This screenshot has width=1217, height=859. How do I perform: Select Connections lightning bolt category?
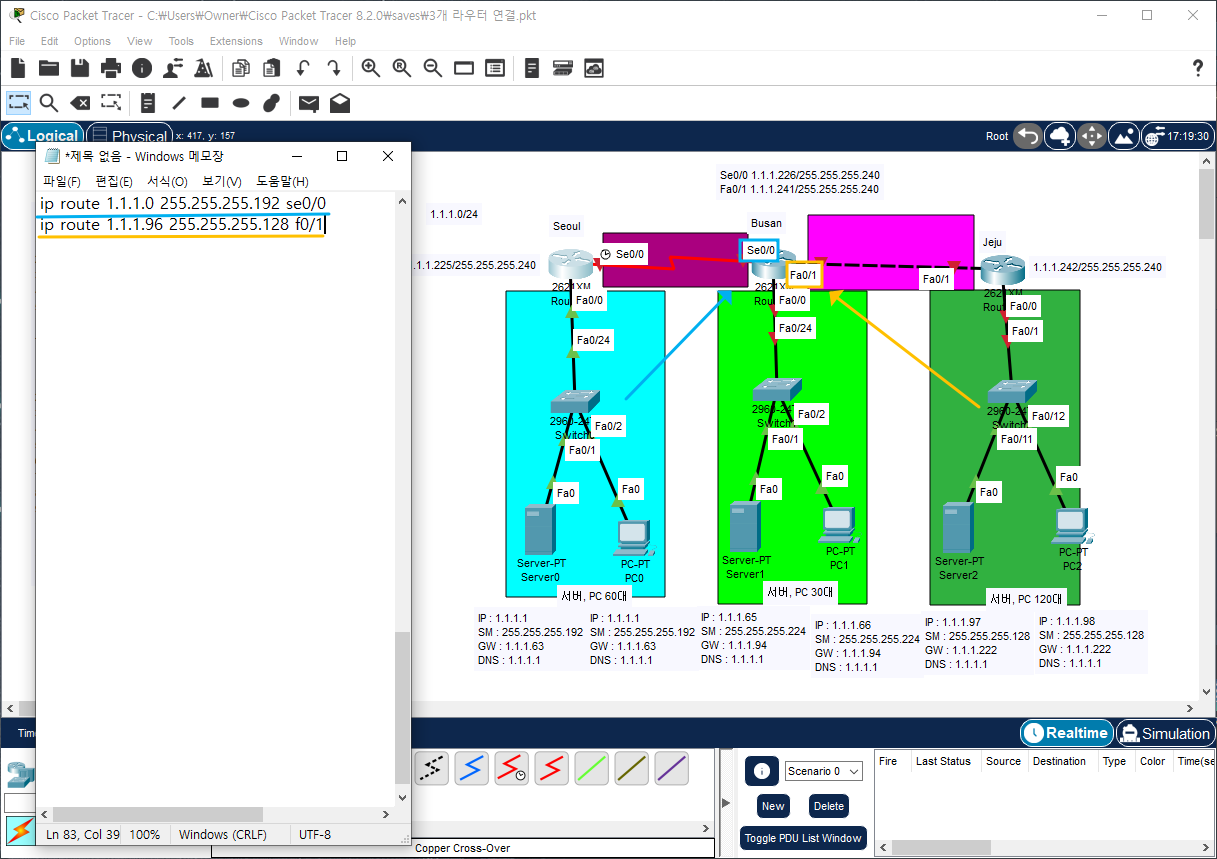click(19, 830)
